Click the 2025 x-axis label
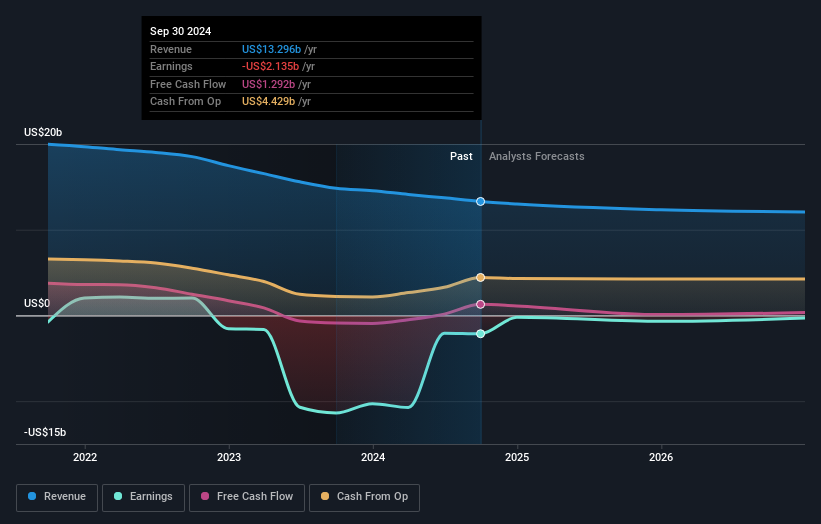The image size is (821, 524). pyautogui.click(x=517, y=457)
